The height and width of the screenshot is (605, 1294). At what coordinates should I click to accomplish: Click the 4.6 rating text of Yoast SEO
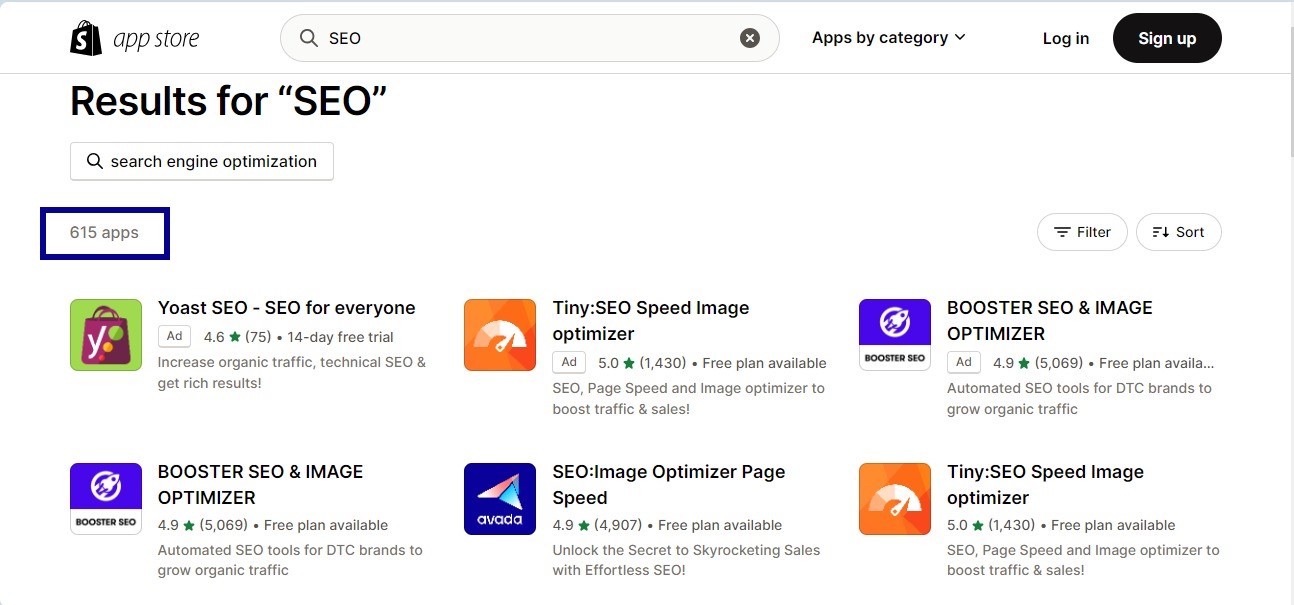(214, 337)
